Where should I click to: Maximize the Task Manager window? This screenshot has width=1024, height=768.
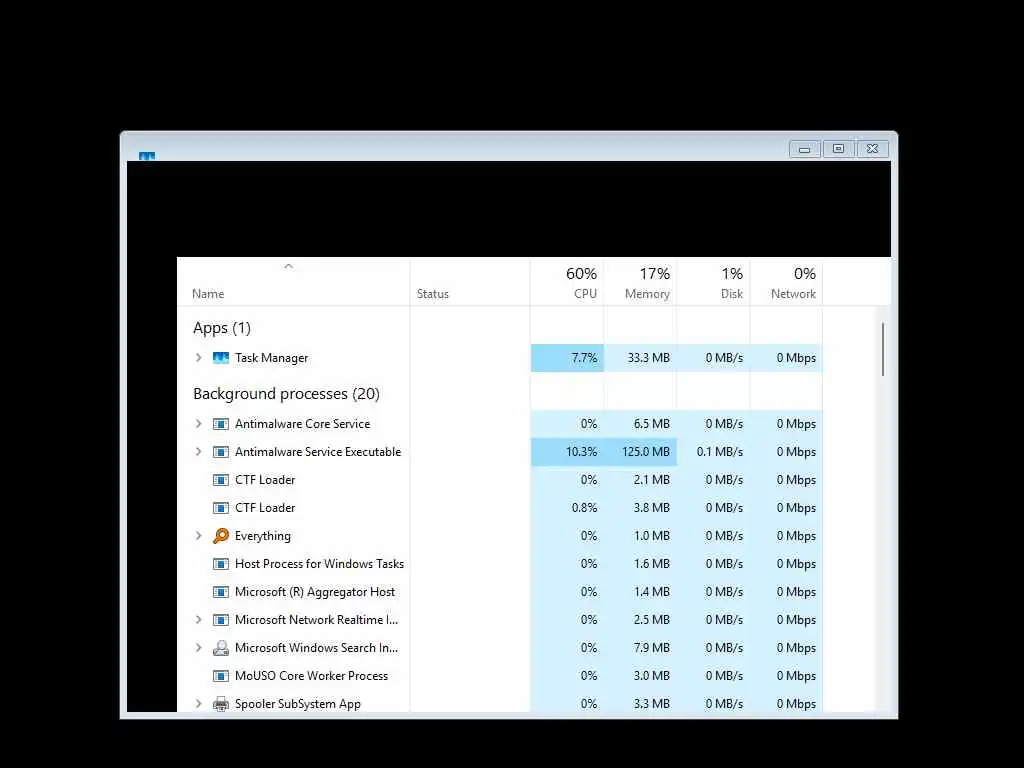tap(839, 149)
